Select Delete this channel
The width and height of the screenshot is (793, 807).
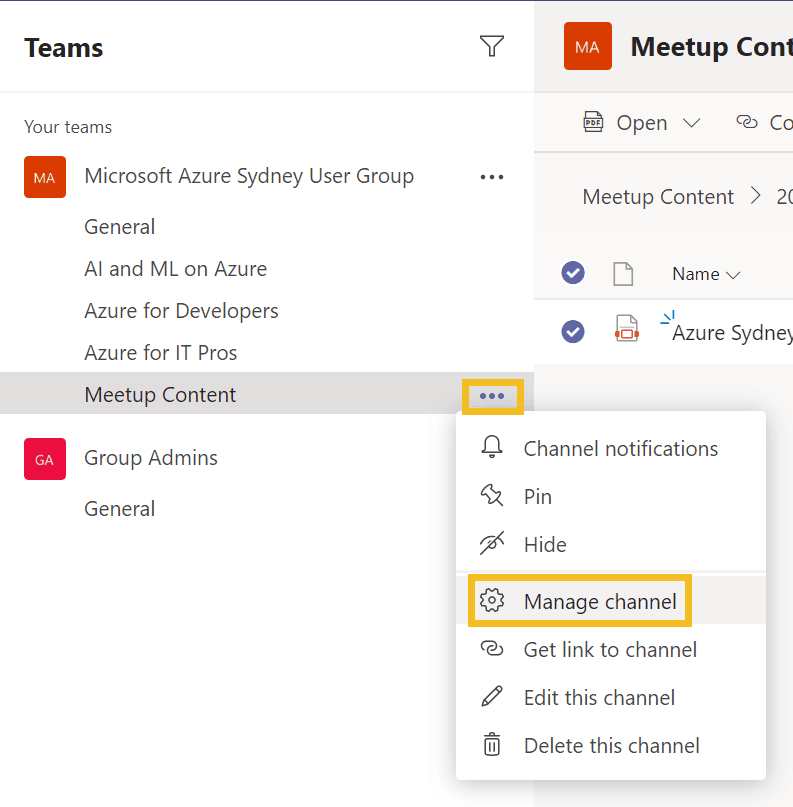(611, 745)
